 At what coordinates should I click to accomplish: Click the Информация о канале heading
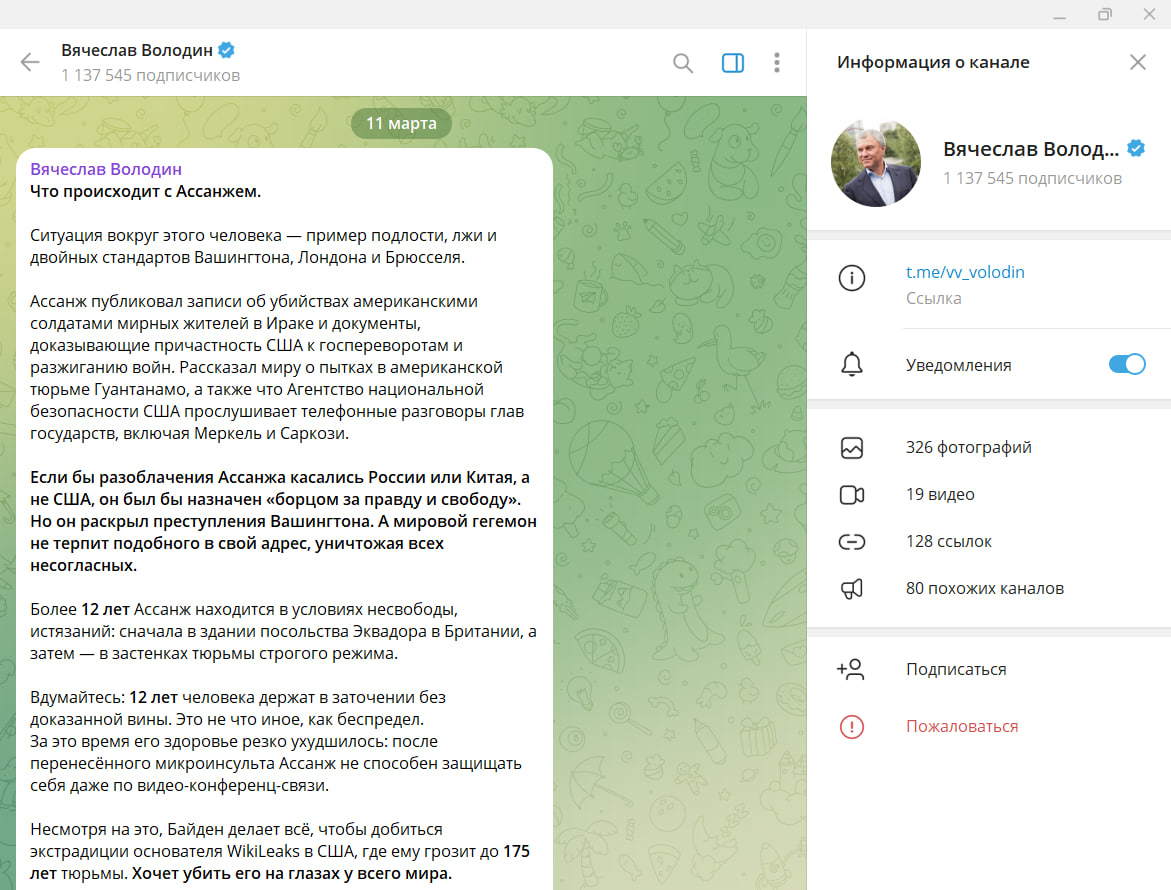(933, 62)
